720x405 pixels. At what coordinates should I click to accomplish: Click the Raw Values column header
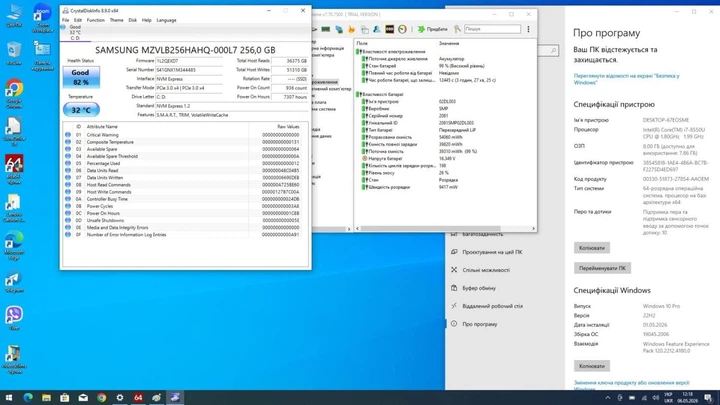[288, 127]
